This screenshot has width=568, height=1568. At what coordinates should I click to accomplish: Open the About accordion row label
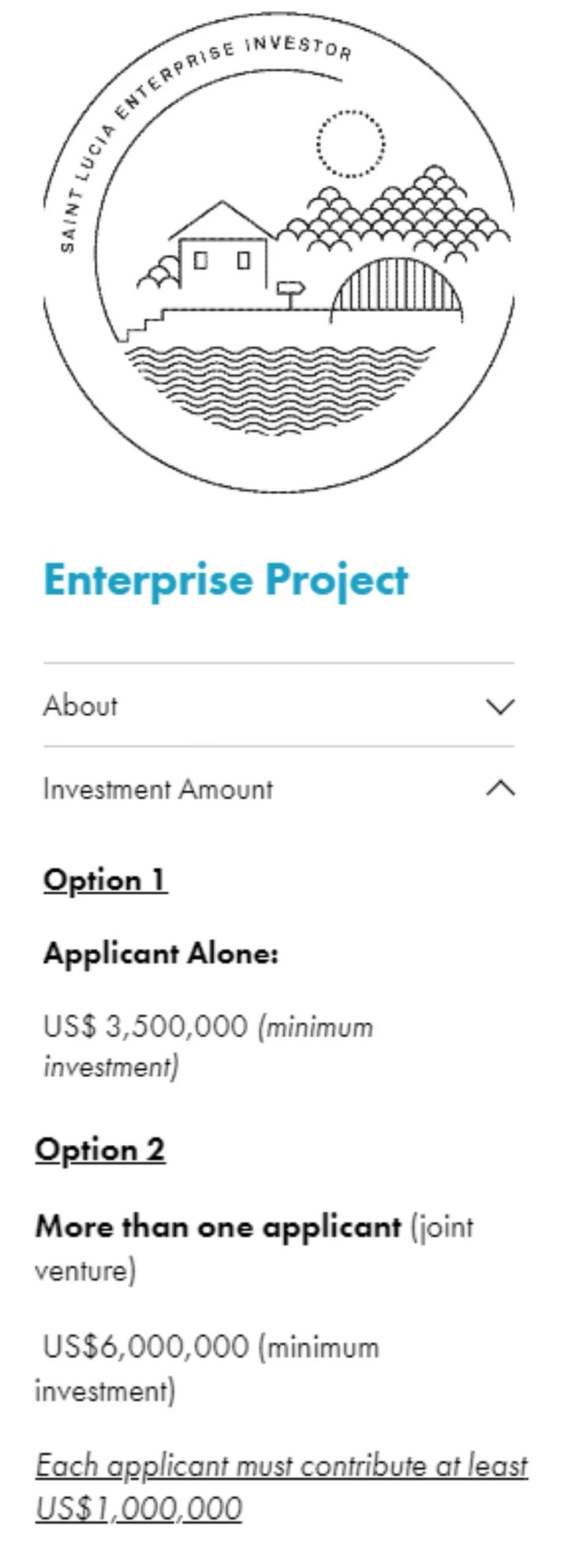(x=80, y=706)
